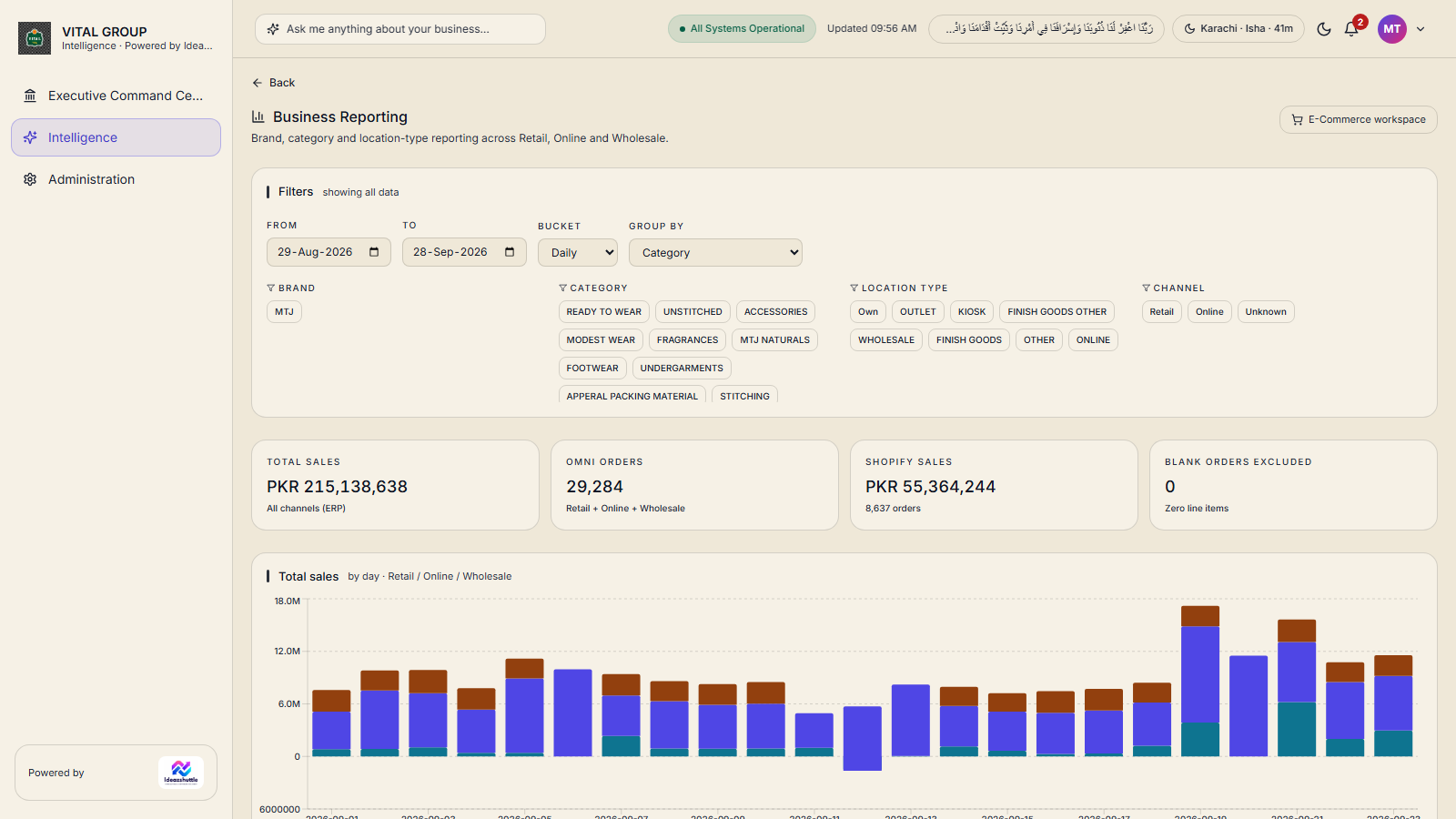Select Intelligence in the sidebar

(x=116, y=137)
